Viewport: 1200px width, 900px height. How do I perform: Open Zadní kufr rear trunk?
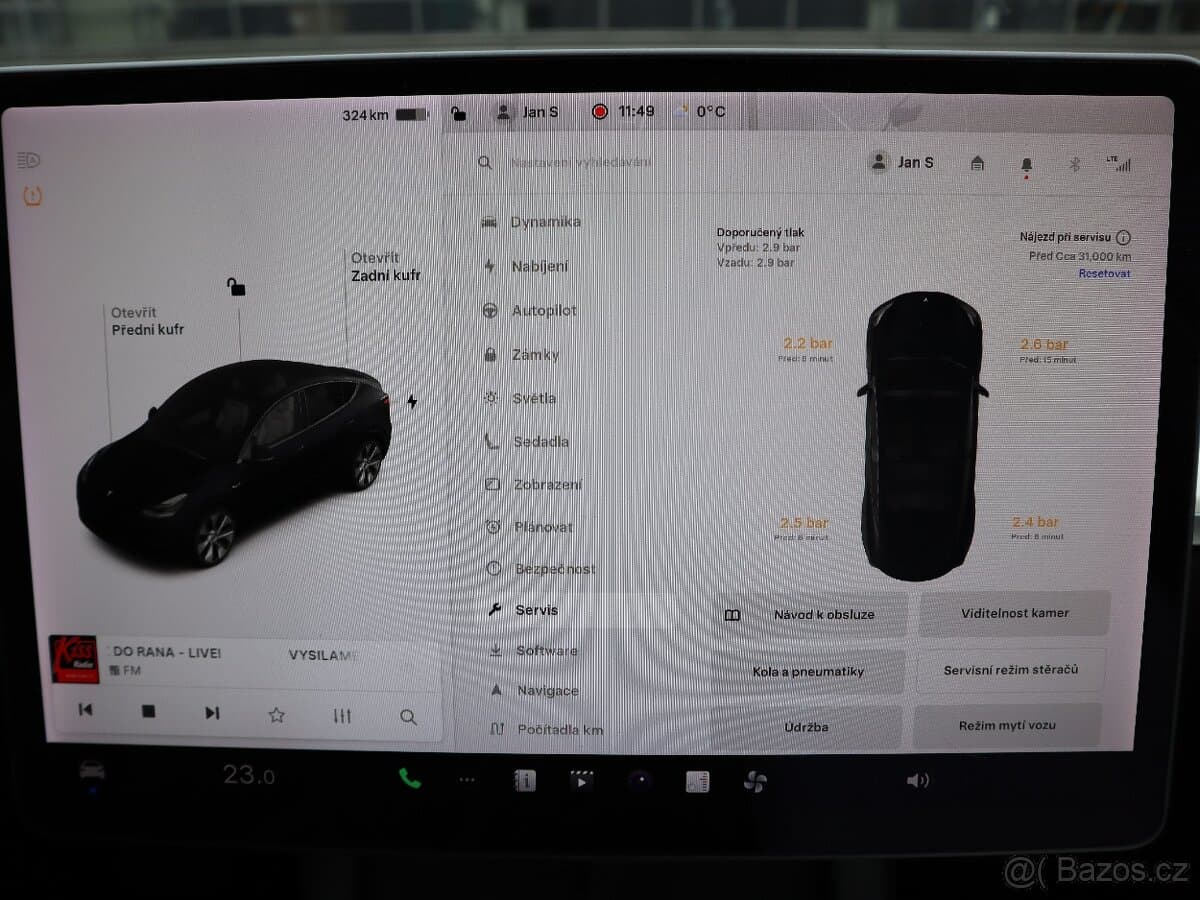[x=385, y=267]
